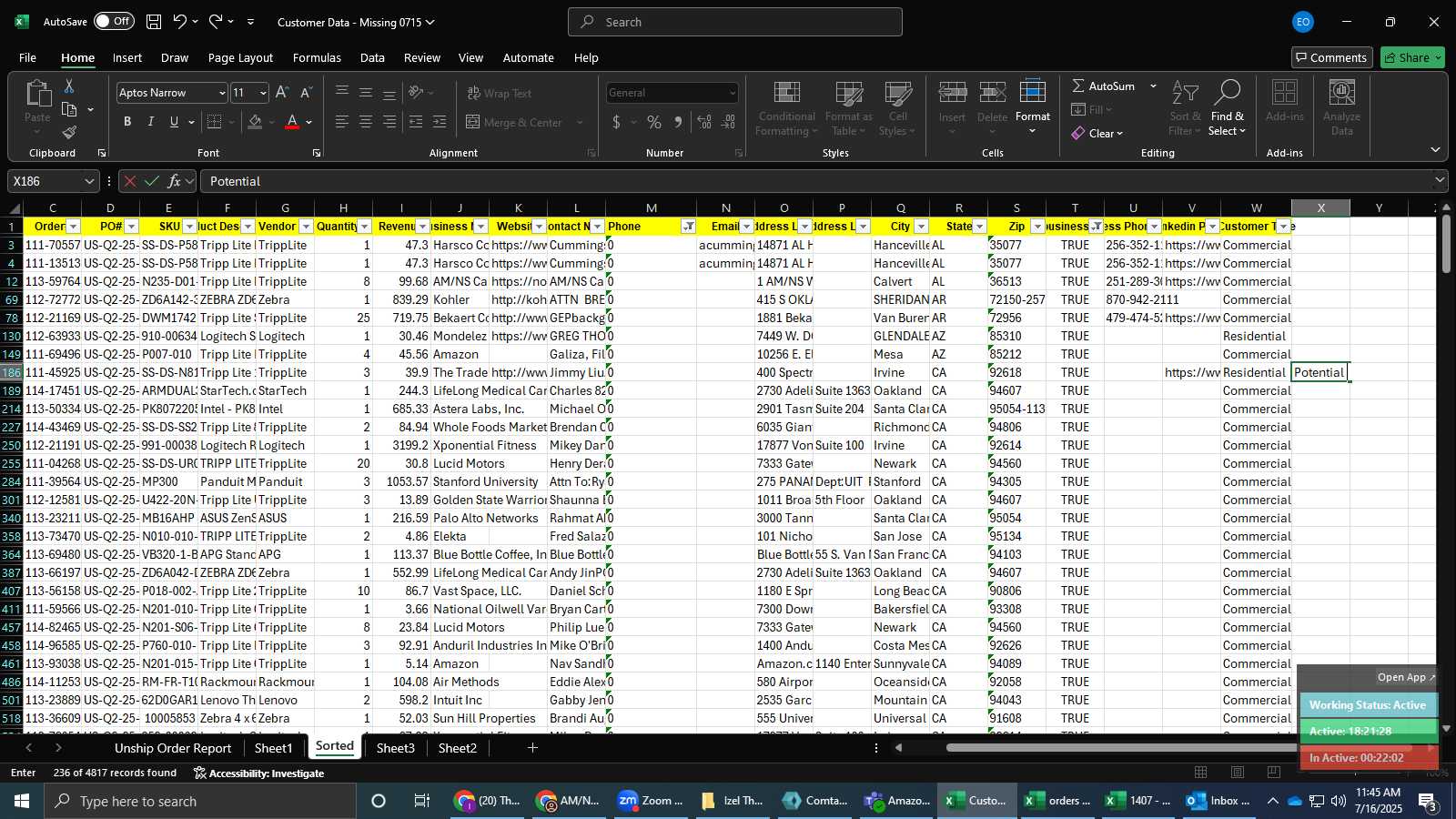Open the font color picker
This screenshot has height=819, width=1456.
point(292,122)
